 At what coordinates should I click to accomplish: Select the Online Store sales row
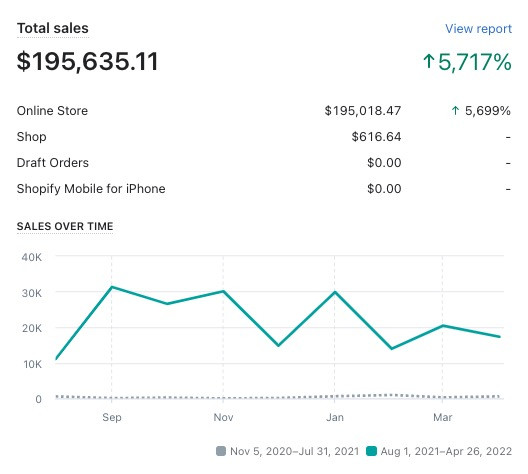264,111
